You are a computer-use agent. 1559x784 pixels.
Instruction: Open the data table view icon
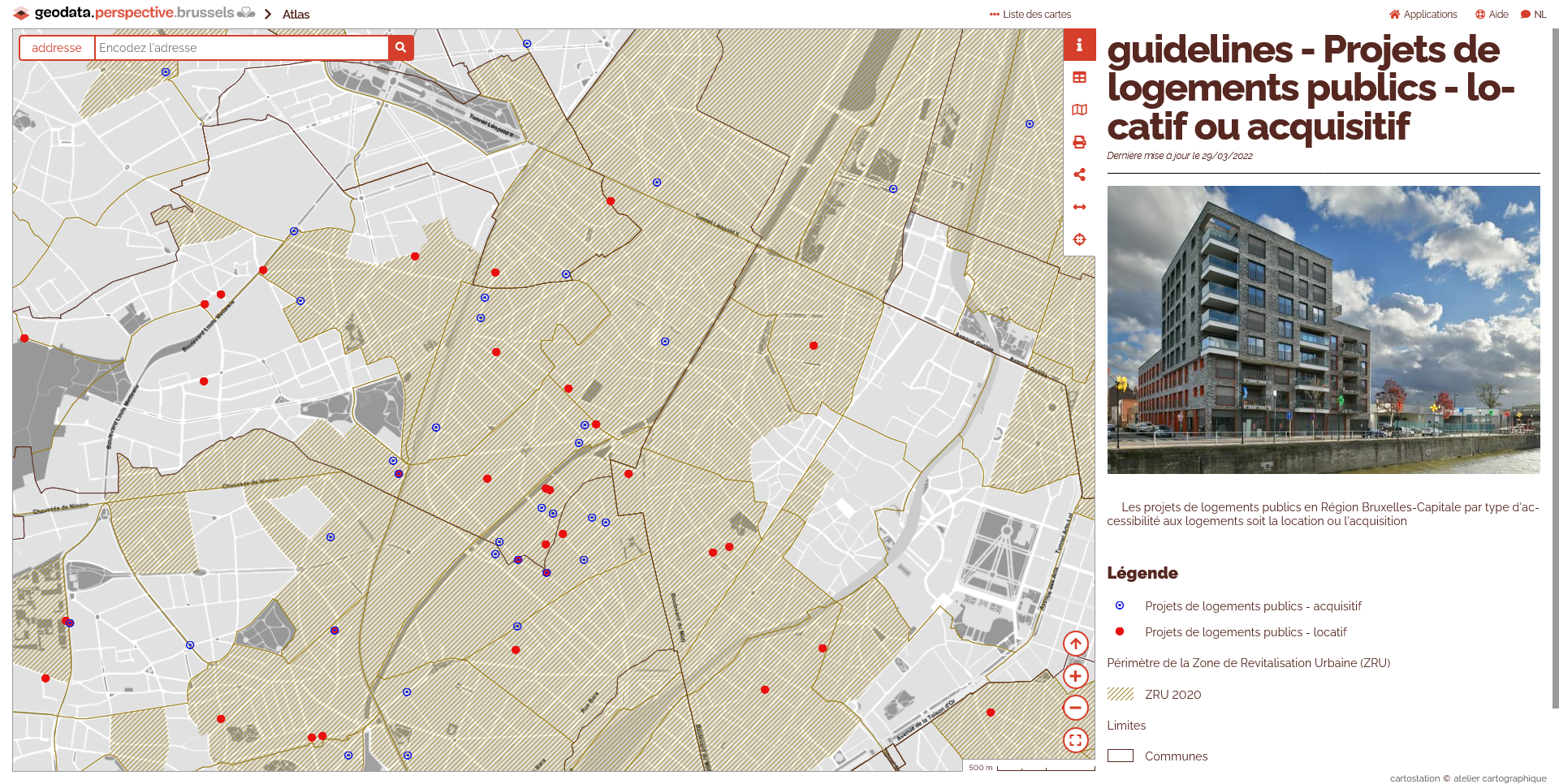tap(1079, 78)
